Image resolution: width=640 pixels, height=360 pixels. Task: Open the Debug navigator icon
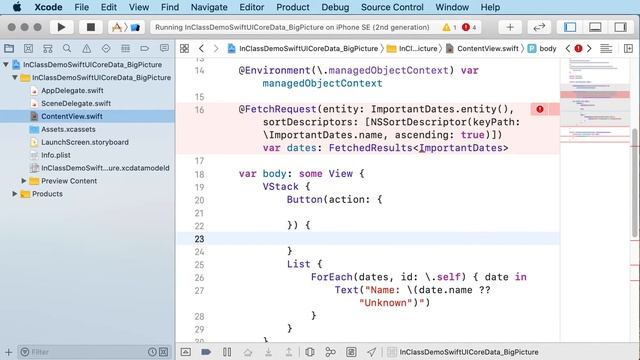(x=125, y=49)
